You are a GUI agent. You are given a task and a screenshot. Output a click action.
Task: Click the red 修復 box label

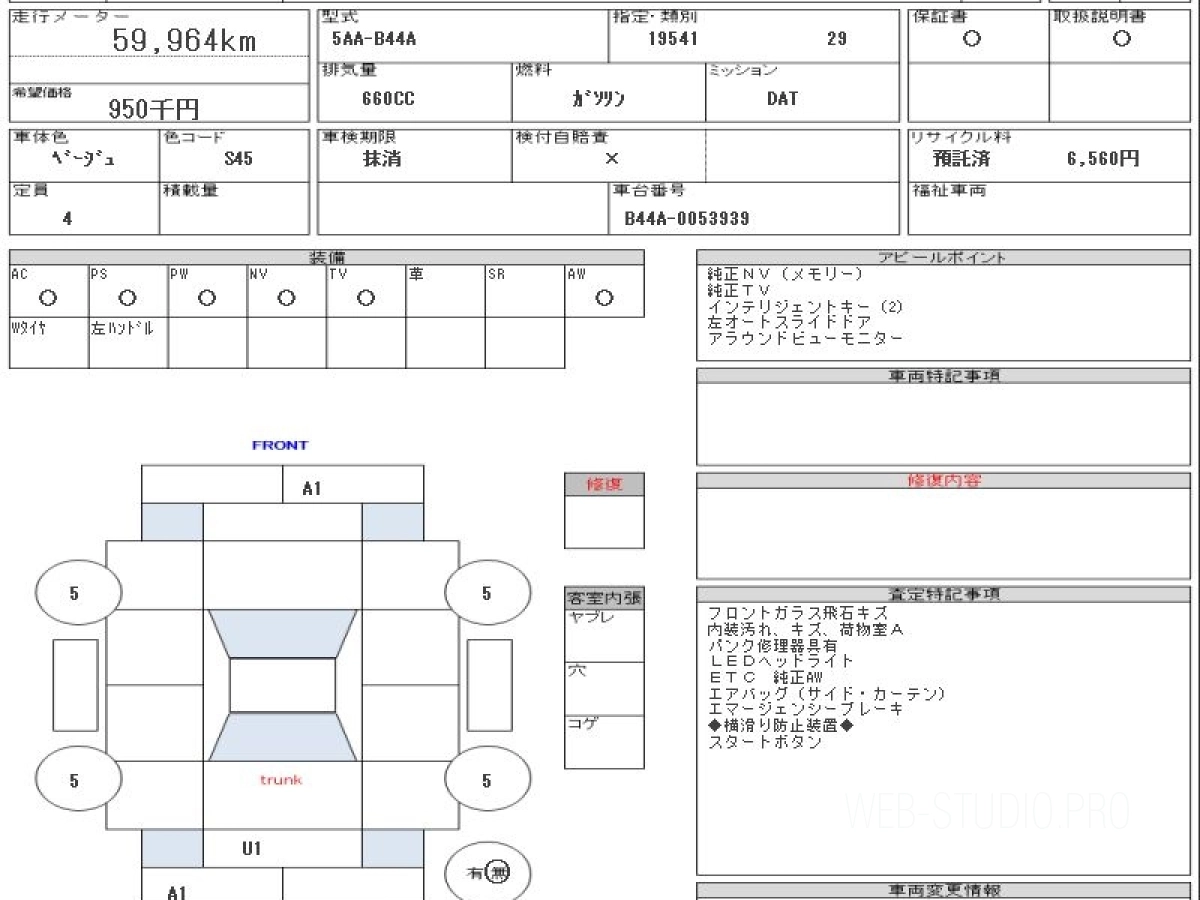coord(604,484)
